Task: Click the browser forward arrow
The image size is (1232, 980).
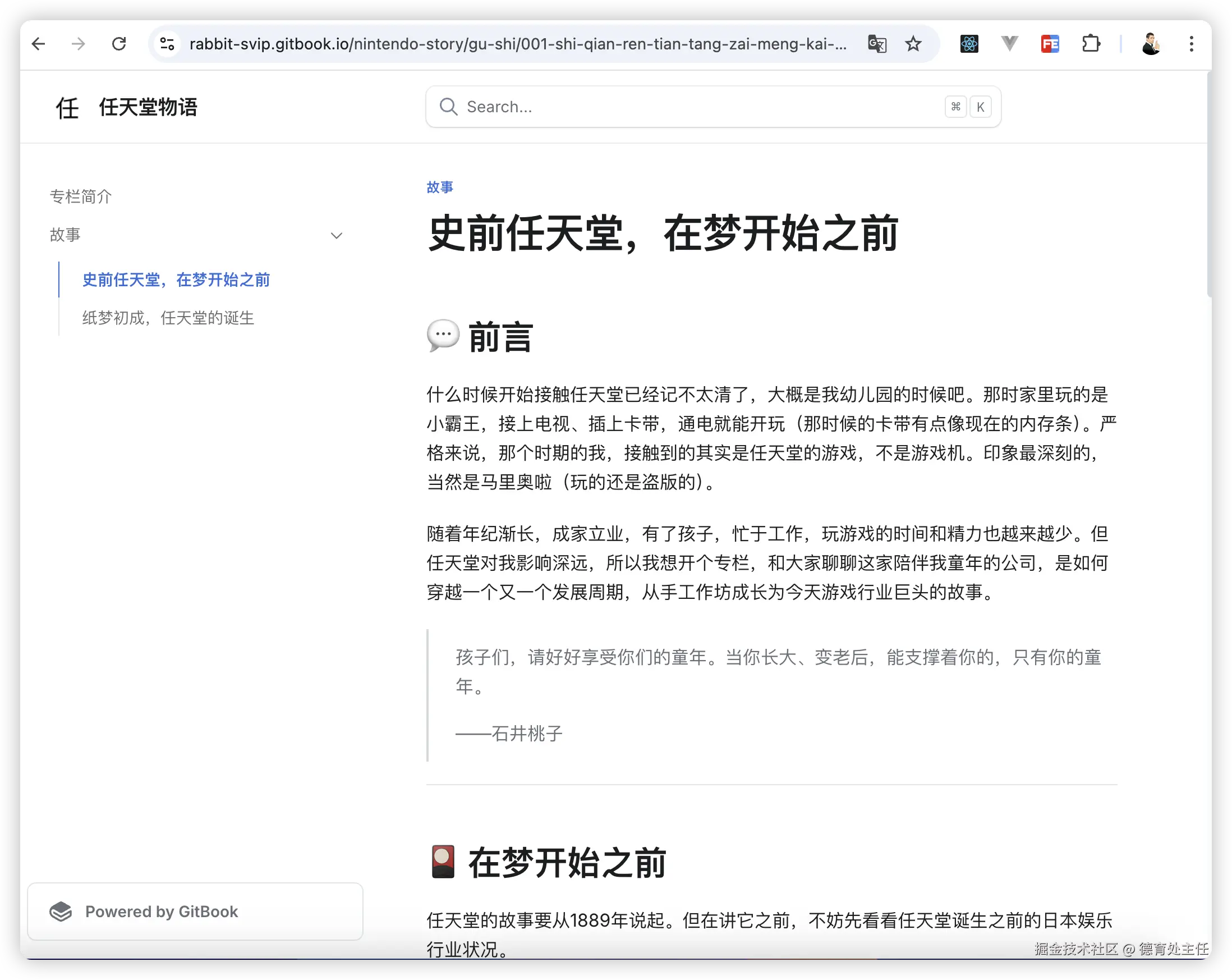Action: click(x=79, y=44)
